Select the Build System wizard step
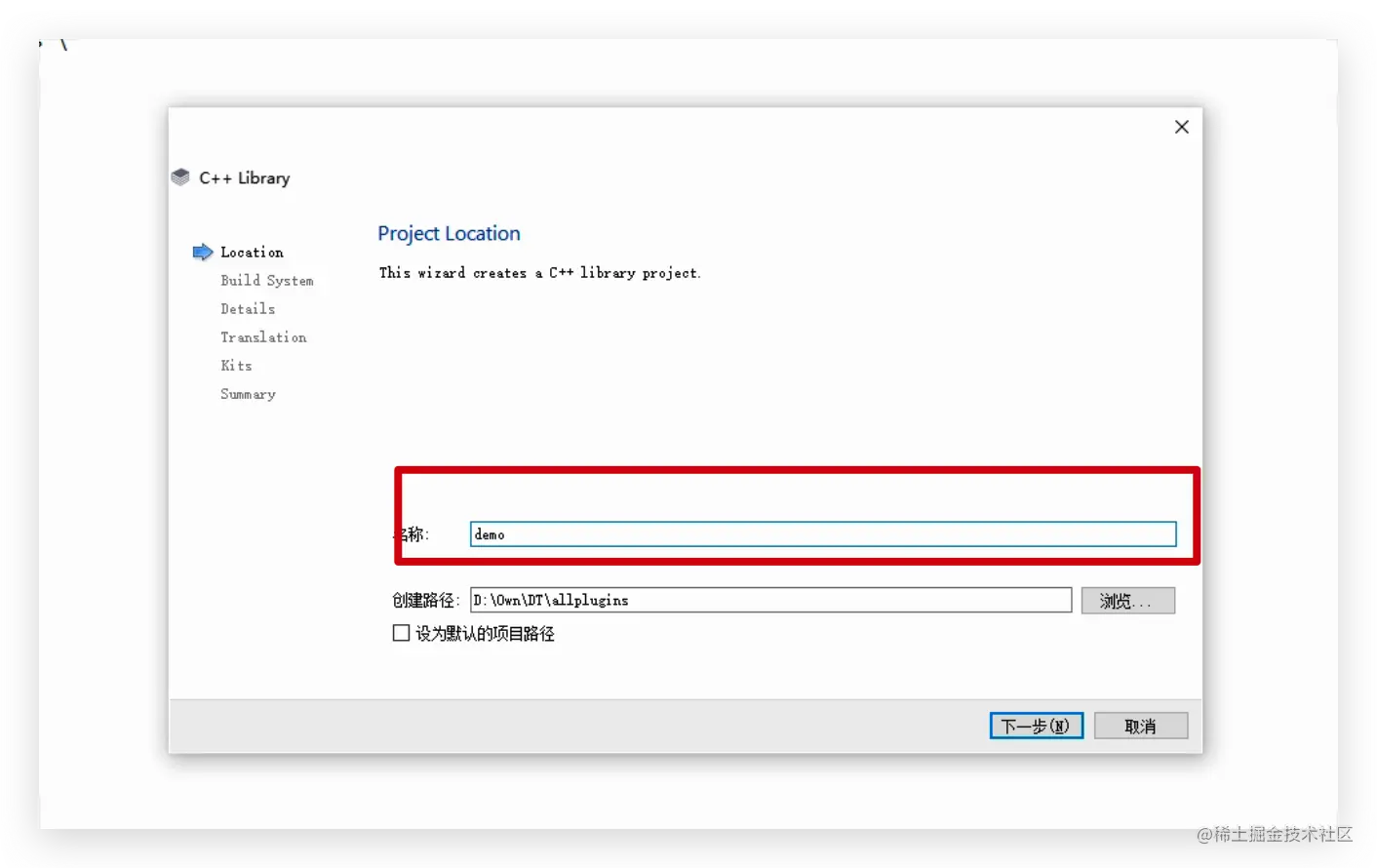 (x=267, y=281)
